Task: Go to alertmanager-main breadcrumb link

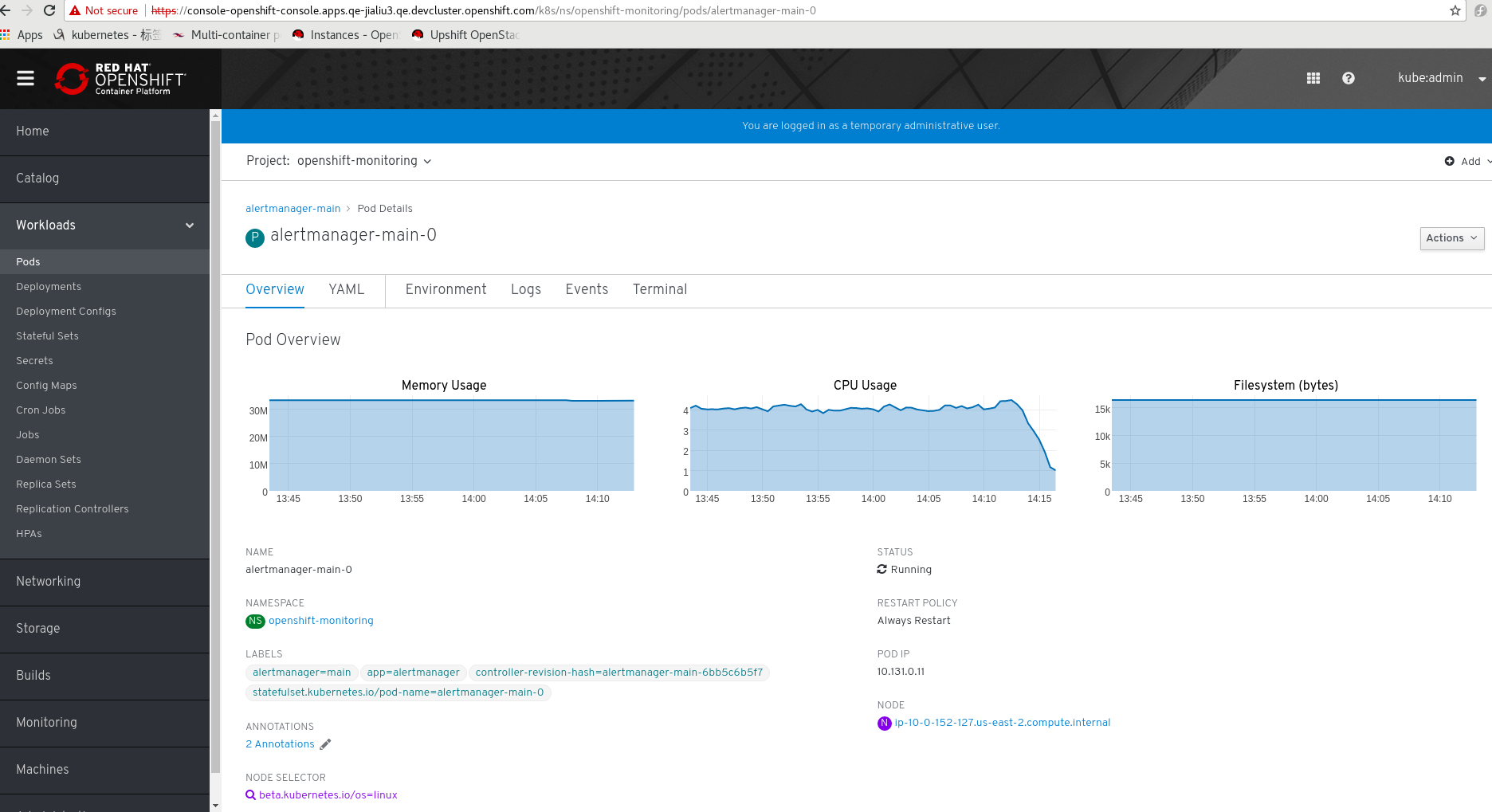Action: 293,209
